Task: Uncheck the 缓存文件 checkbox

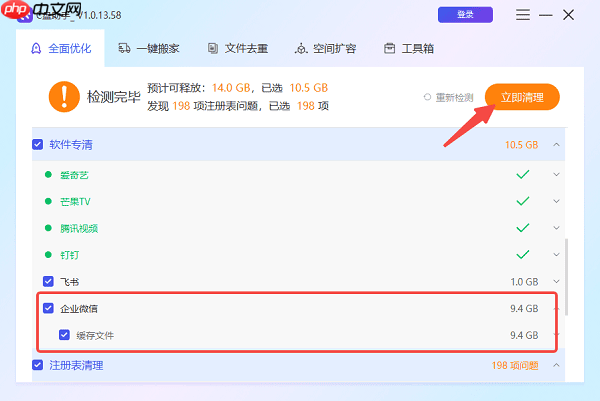Action: (64, 335)
